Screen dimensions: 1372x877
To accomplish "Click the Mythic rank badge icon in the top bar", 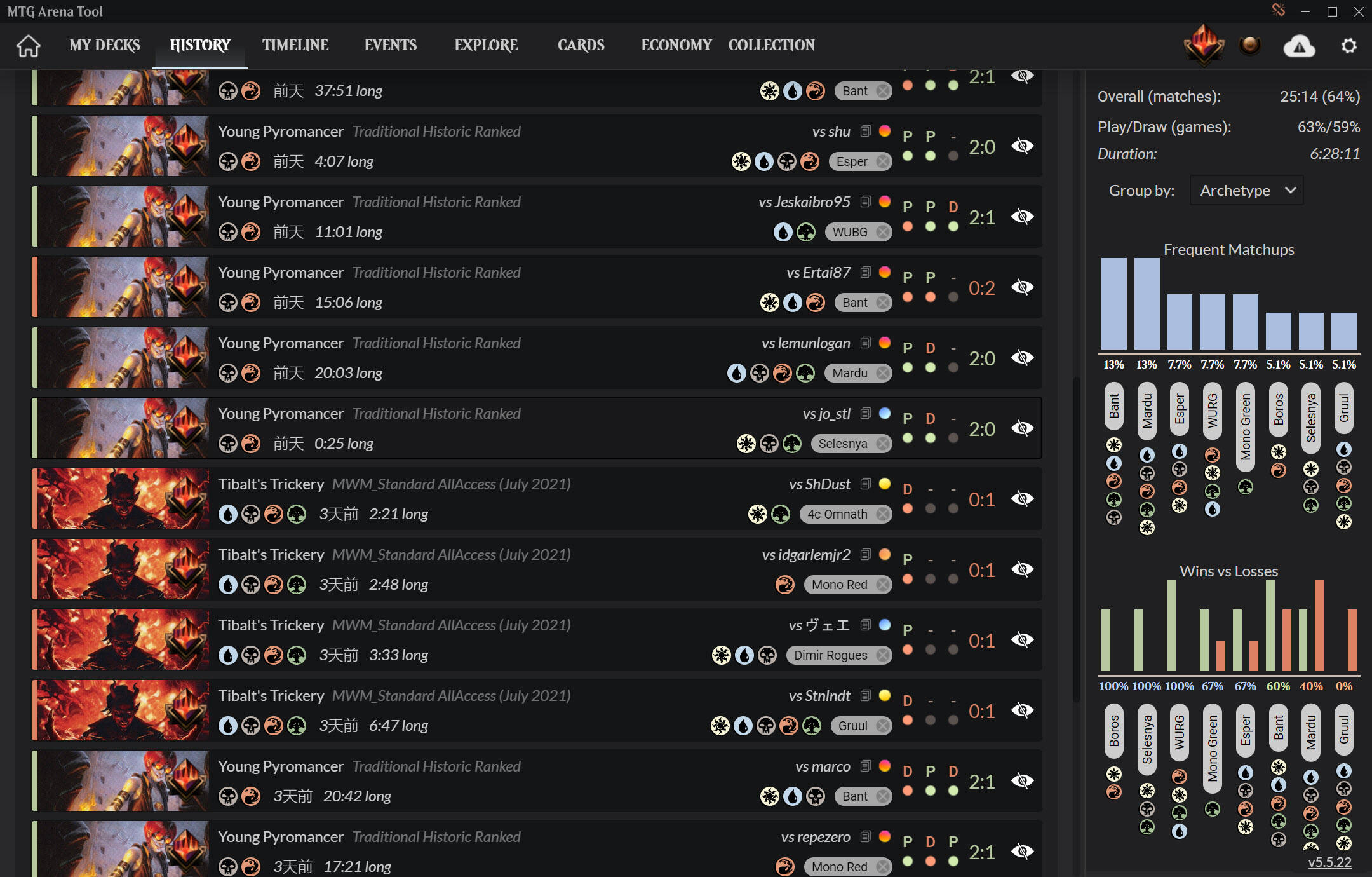I will click(x=1204, y=44).
